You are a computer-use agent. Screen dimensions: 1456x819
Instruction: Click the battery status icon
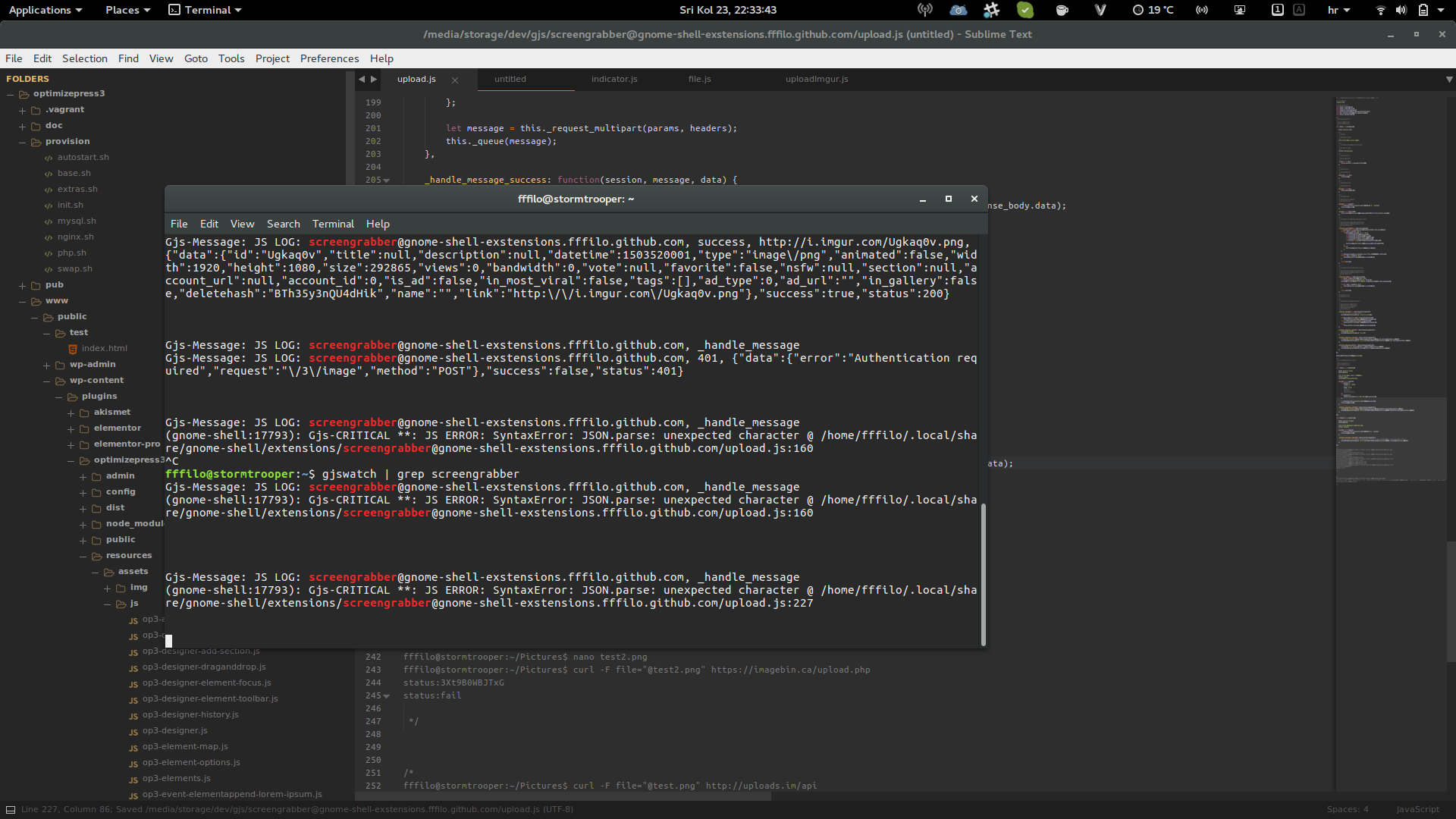coord(1423,10)
